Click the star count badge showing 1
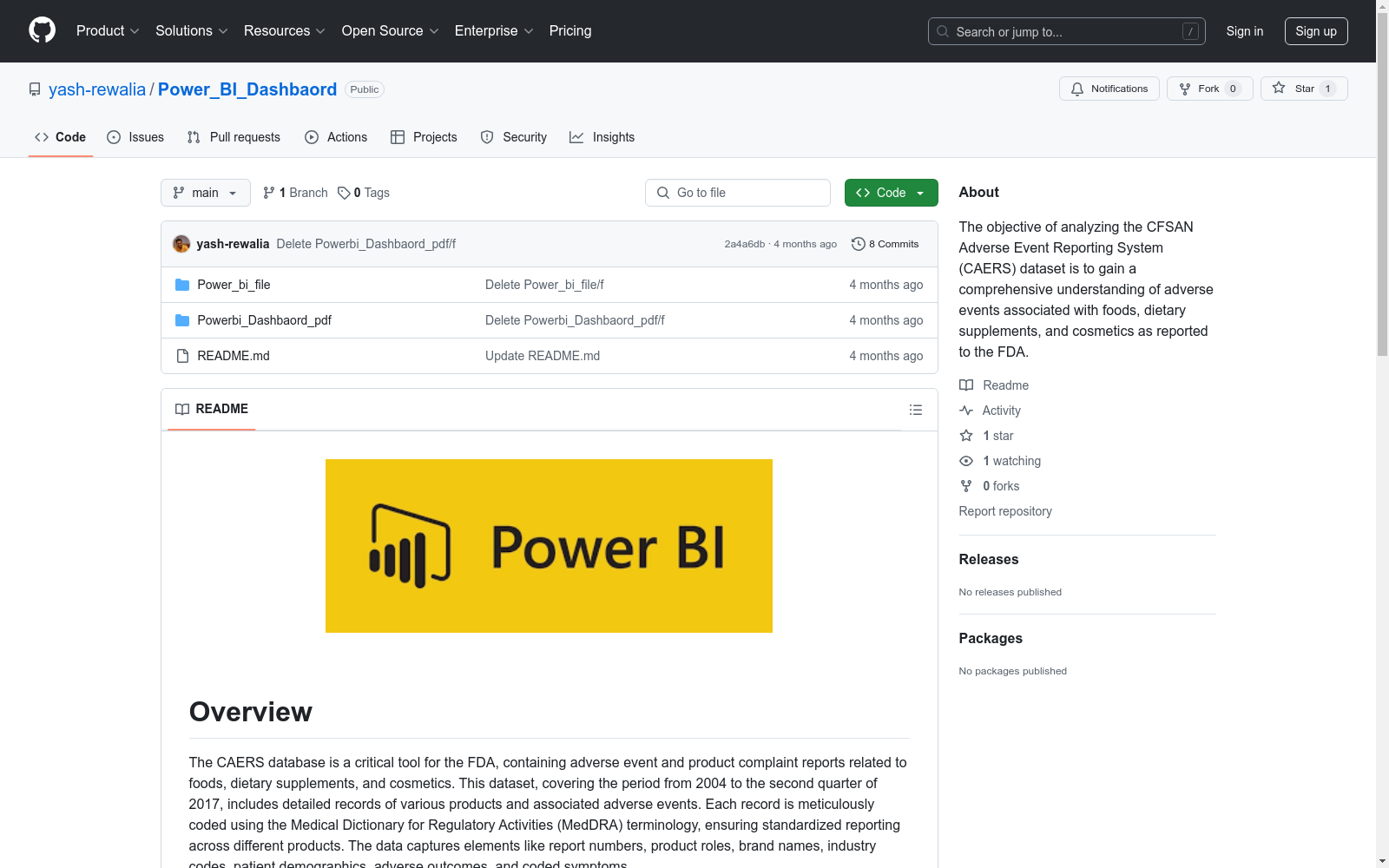1389x868 pixels. pyautogui.click(x=1327, y=89)
